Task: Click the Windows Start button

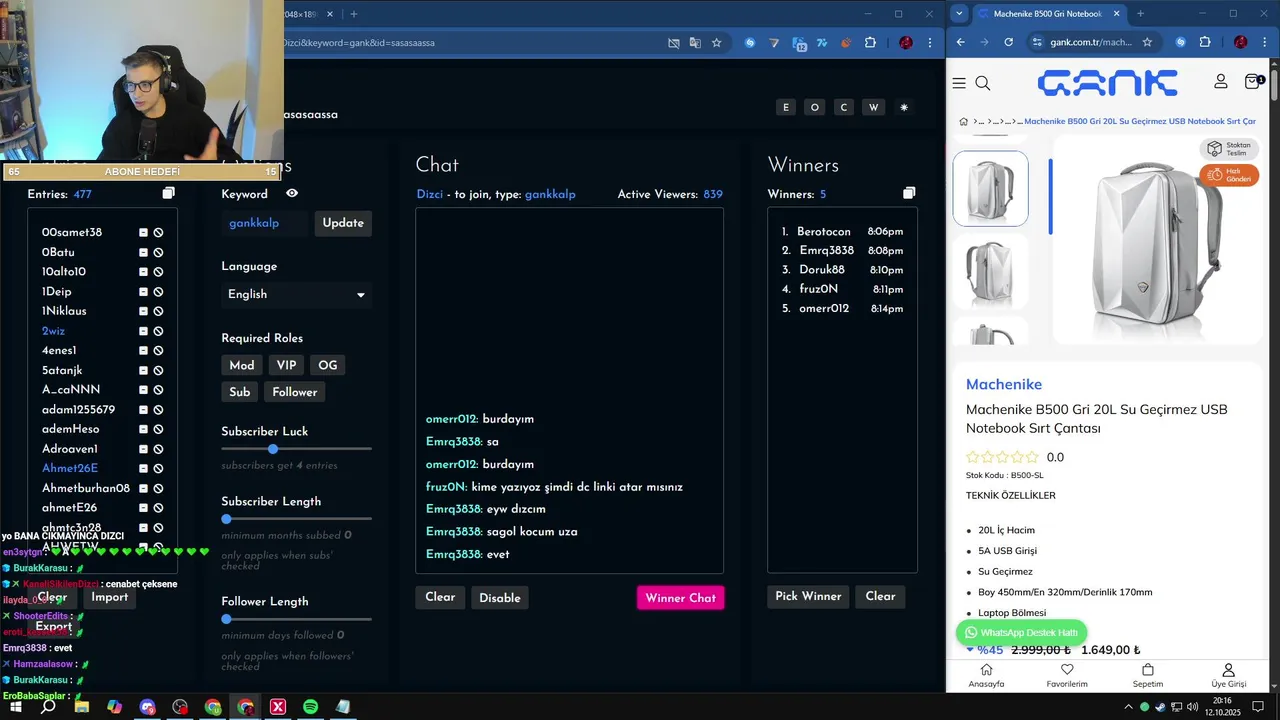Action: [x=16, y=707]
